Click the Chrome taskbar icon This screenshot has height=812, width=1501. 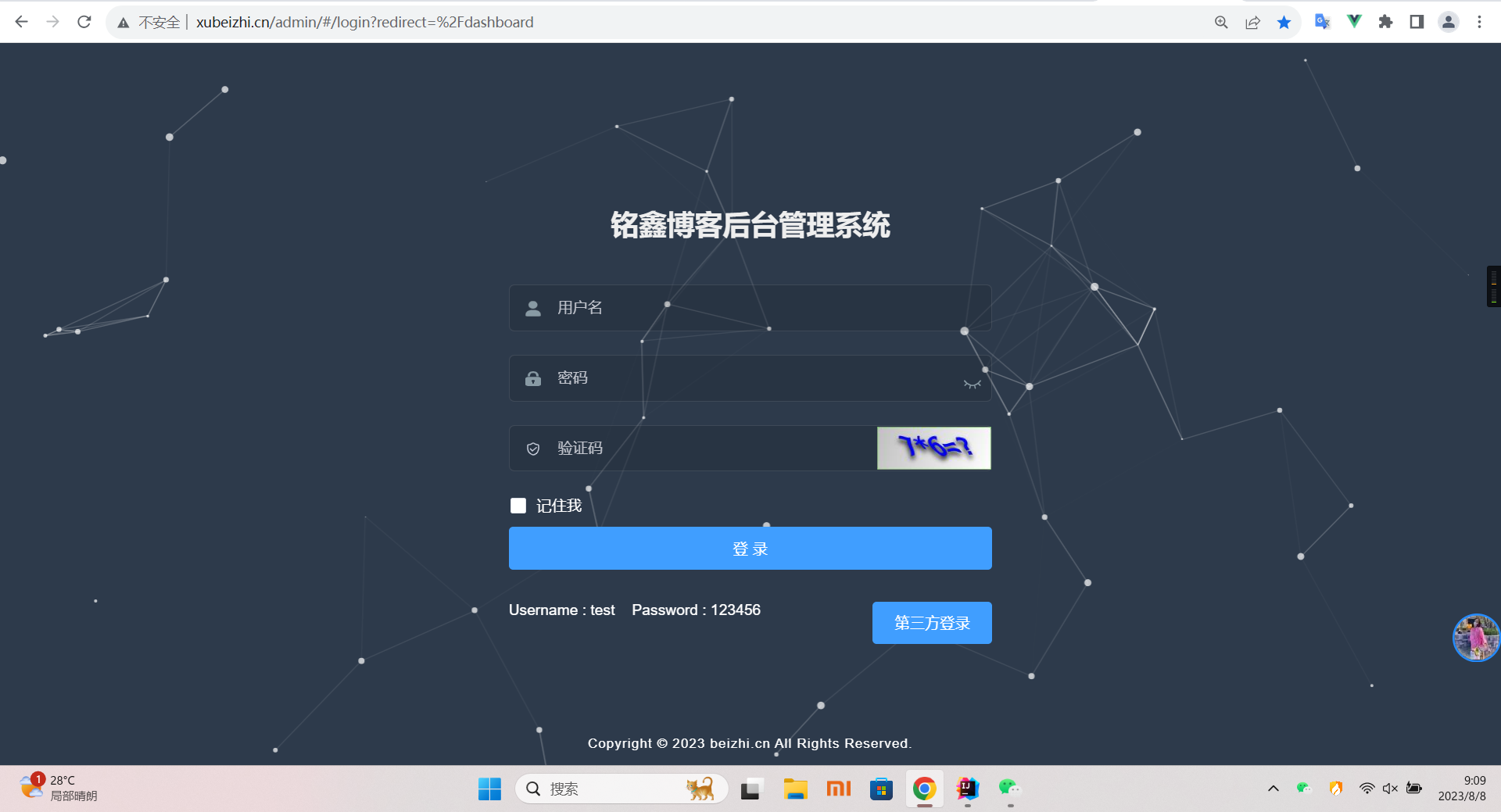coord(924,789)
